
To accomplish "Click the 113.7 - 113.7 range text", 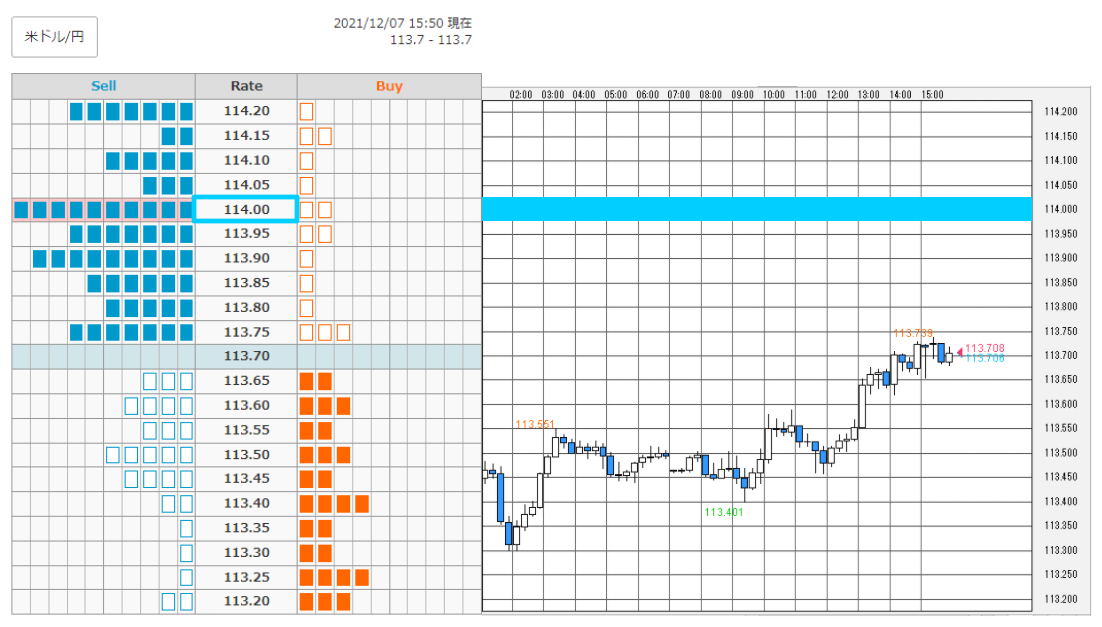I will [431, 40].
